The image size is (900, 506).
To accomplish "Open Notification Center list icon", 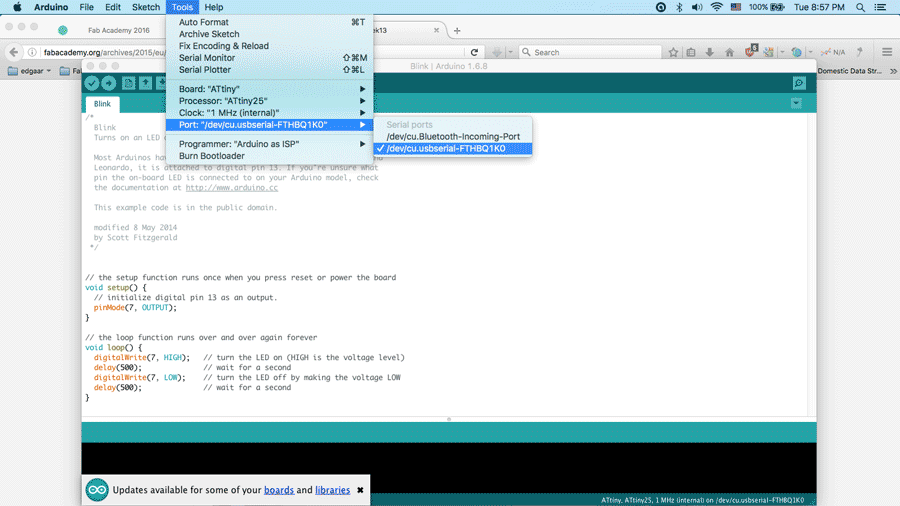I will coord(880,7).
